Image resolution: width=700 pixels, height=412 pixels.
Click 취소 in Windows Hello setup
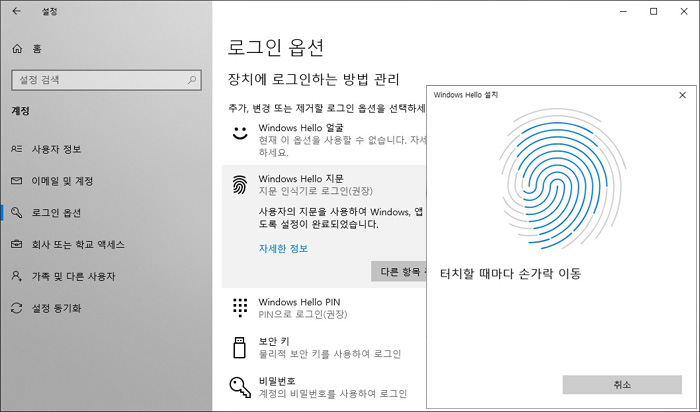(621, 385)
